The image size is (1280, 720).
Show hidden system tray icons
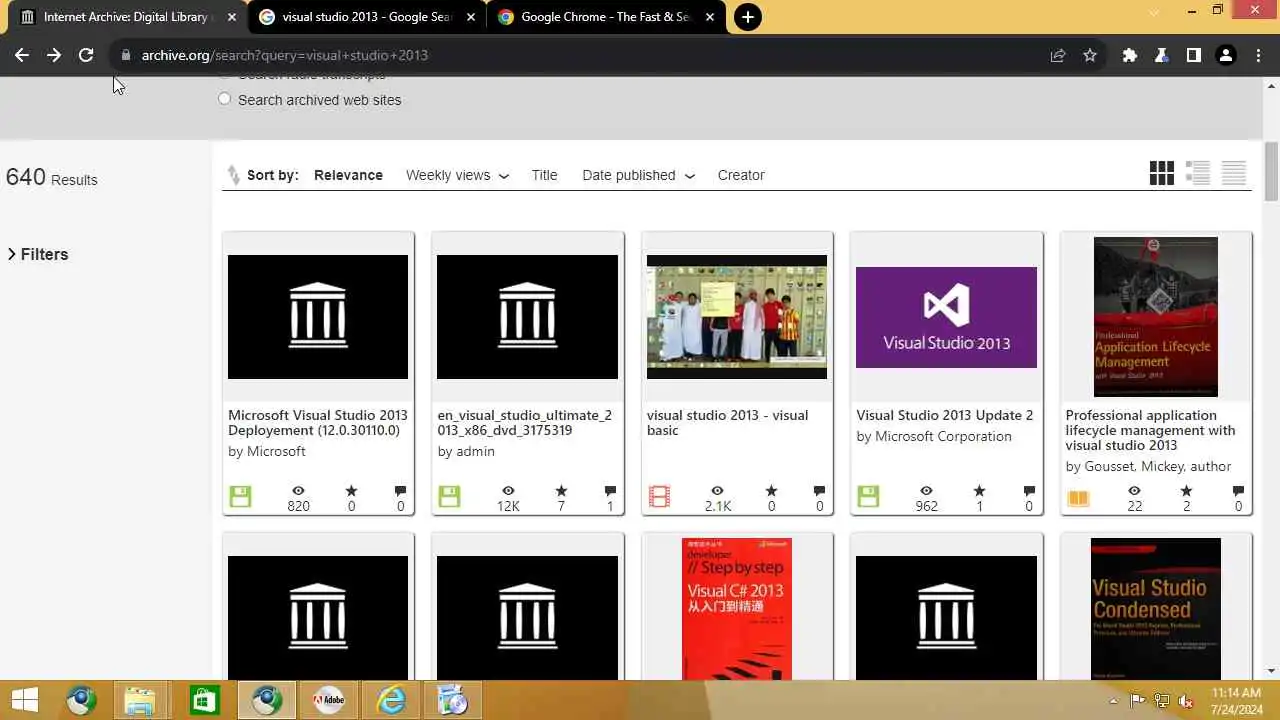1113,700
